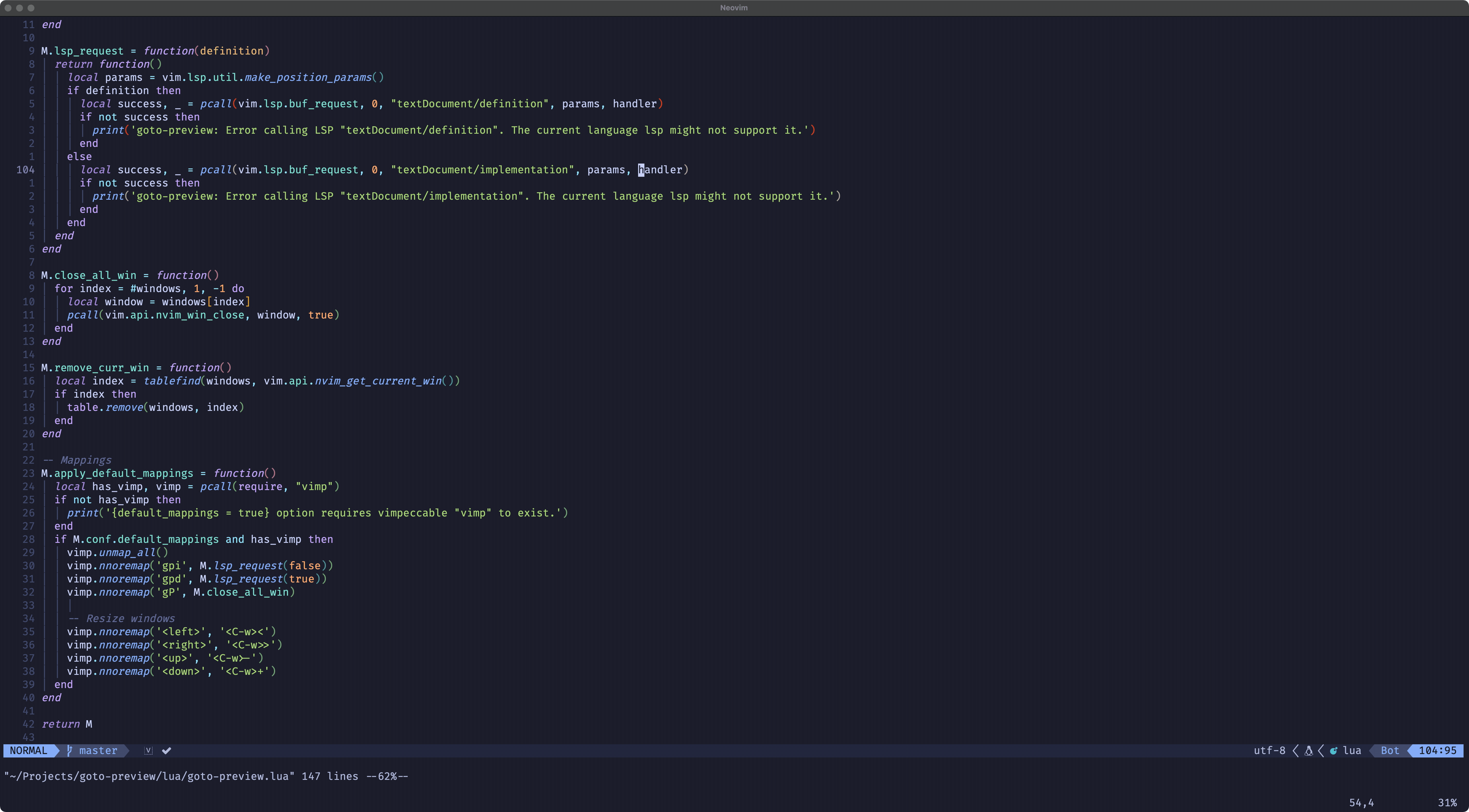The height and width of the screenshot is (812, 1469).
Task: Click current line number 104 in gutter
Action: pyautogui.click(x=25, y=170)
